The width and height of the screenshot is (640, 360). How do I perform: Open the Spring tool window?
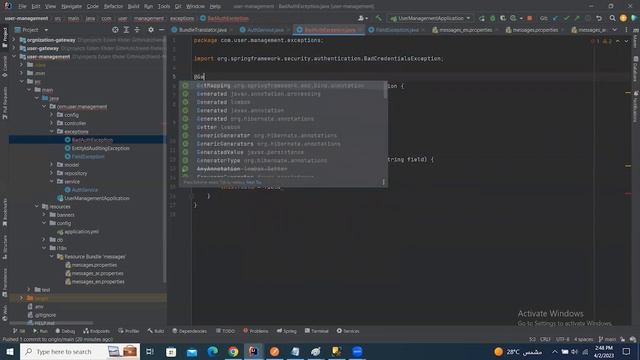(287, 331)
